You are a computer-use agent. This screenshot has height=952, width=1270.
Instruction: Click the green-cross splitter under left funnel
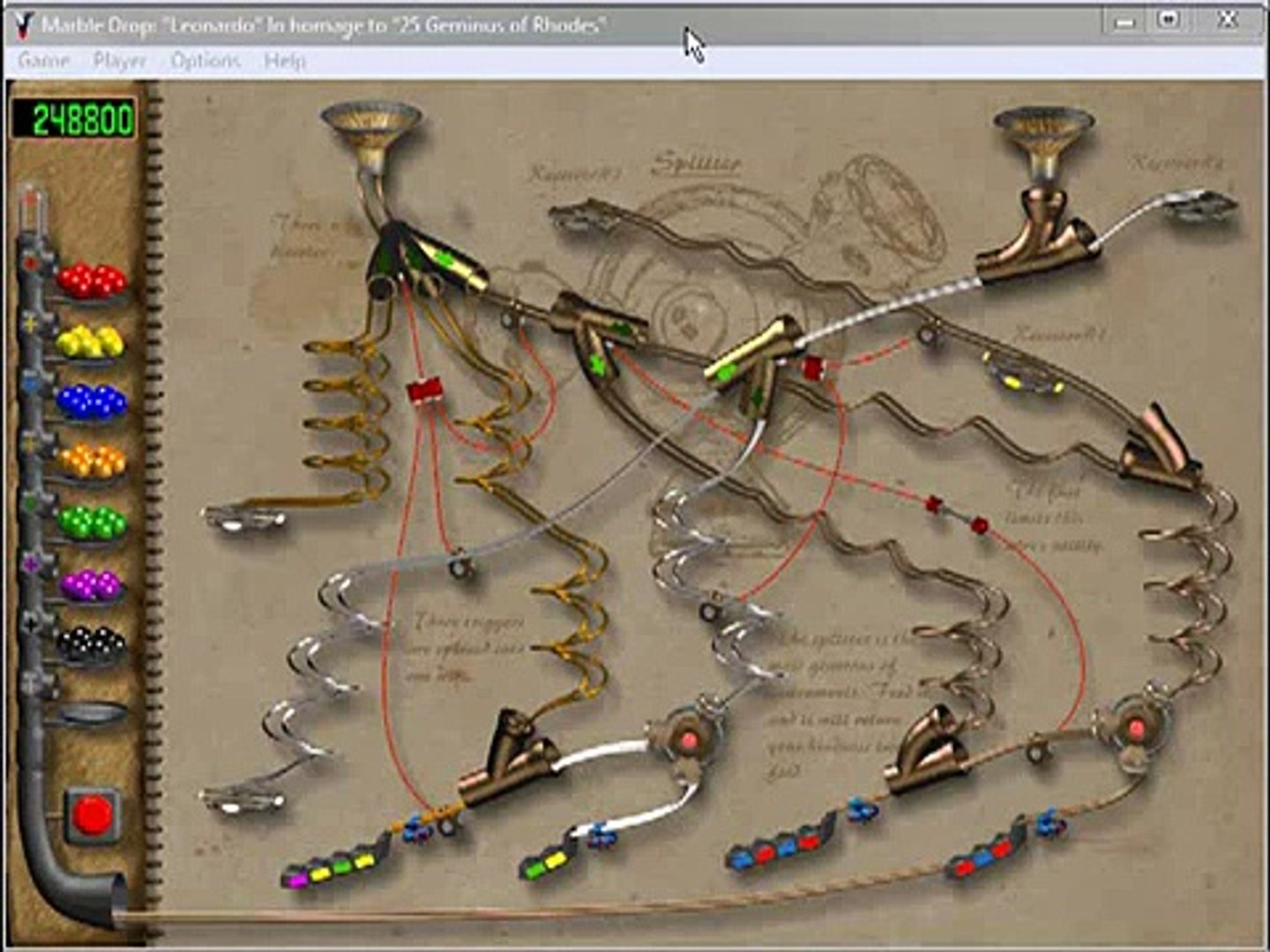coord(423,260)
